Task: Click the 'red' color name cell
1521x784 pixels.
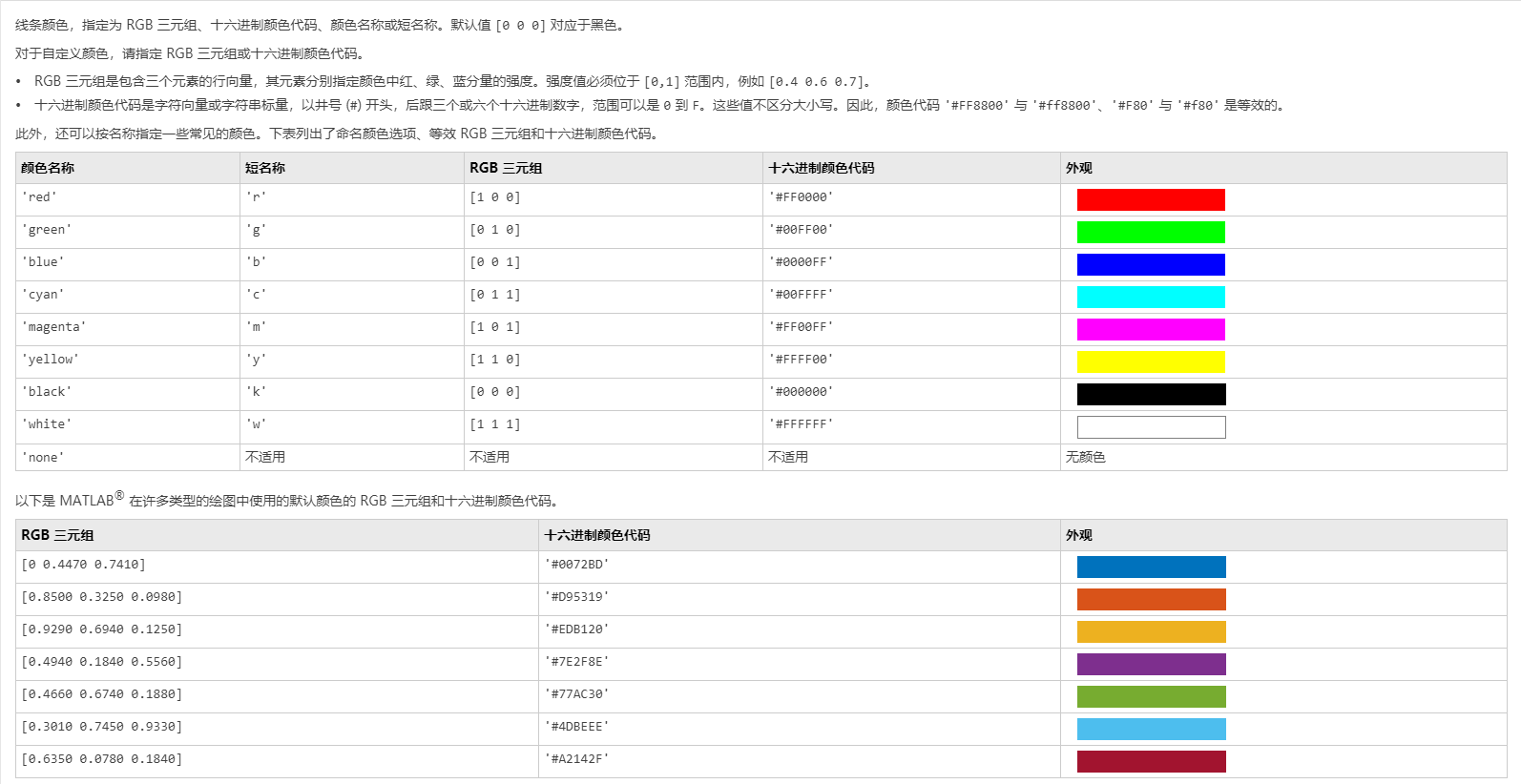Action: tap(127, 200)
